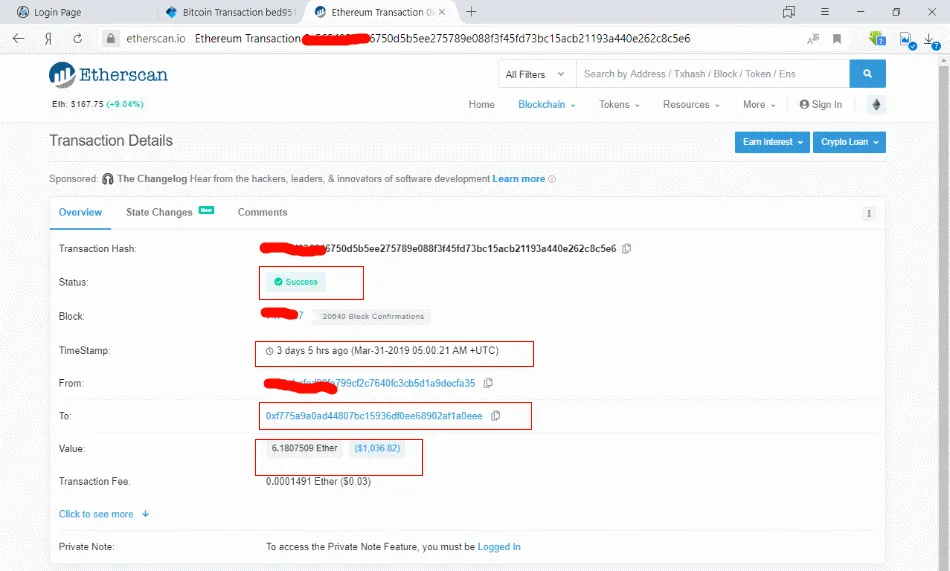Bookmark this page with bookmark icon
The height and width of the screenshot is (571, 950).
click(837, 39)
